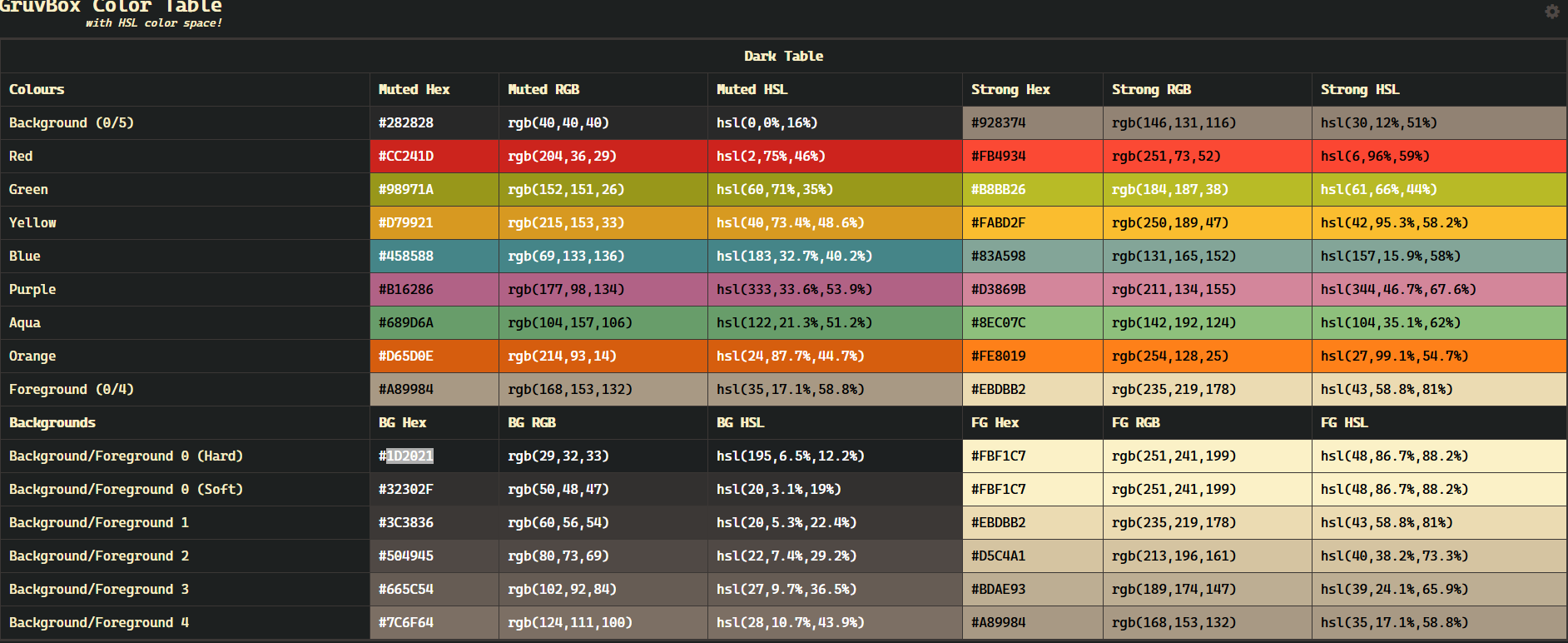Click the #7C6F64 hex cell

434,622
